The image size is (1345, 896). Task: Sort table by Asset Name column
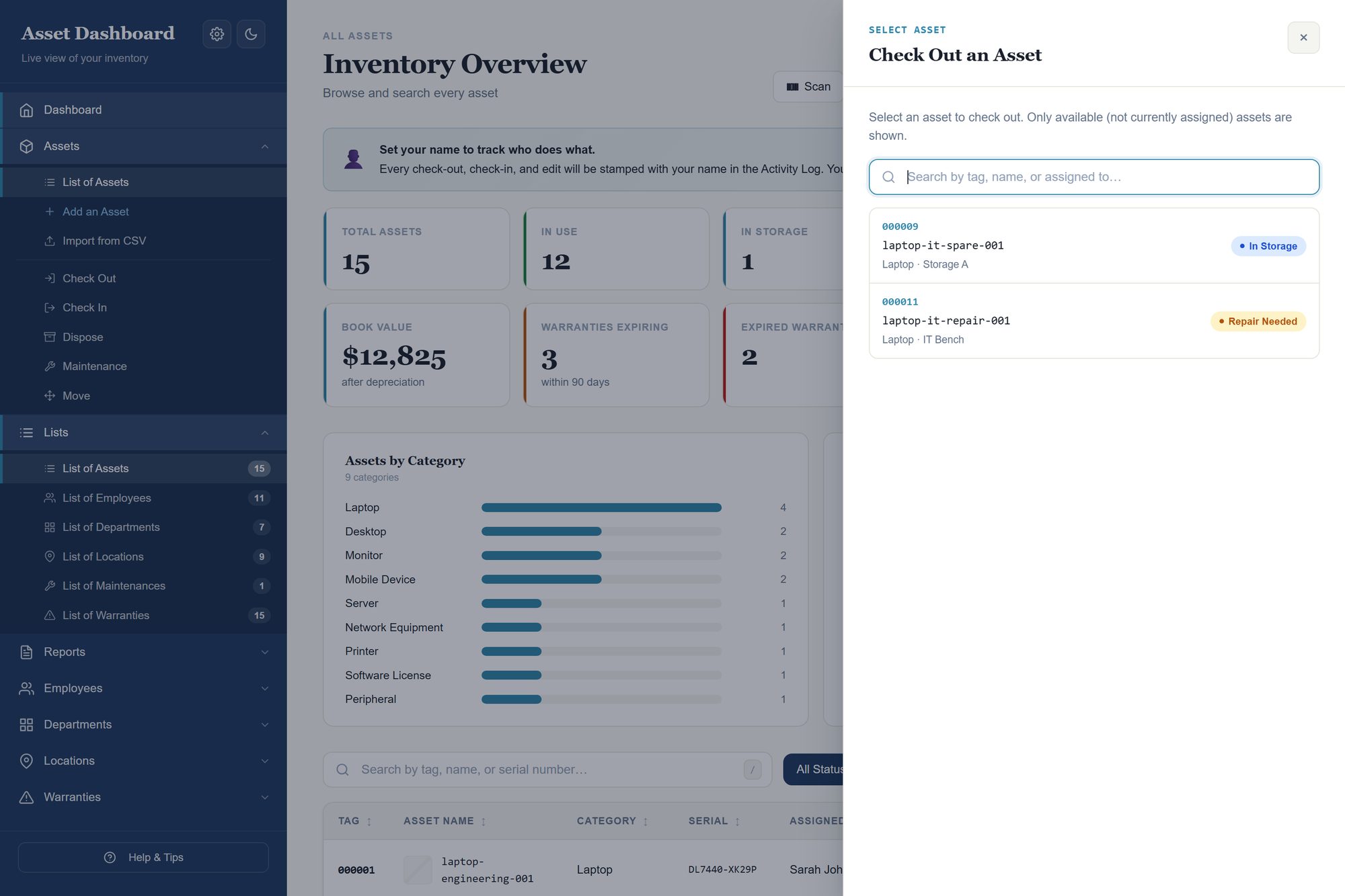click(445, 821)
